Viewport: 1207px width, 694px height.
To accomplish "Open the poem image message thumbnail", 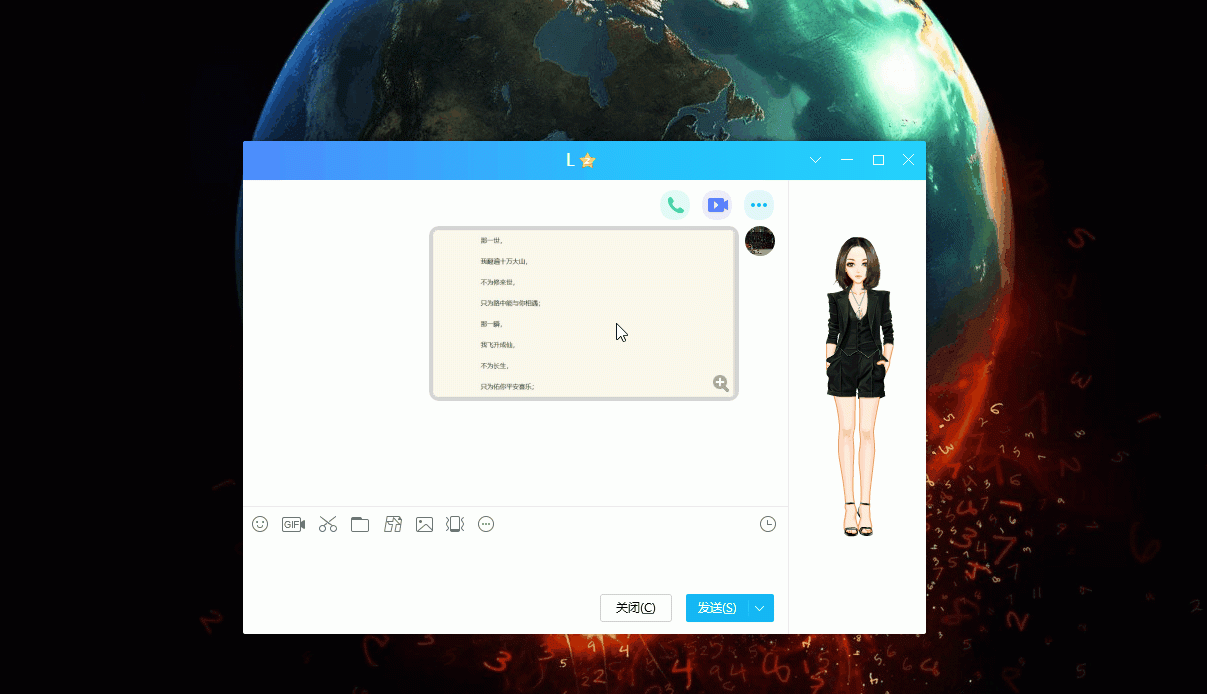I will tap(584, 313).
